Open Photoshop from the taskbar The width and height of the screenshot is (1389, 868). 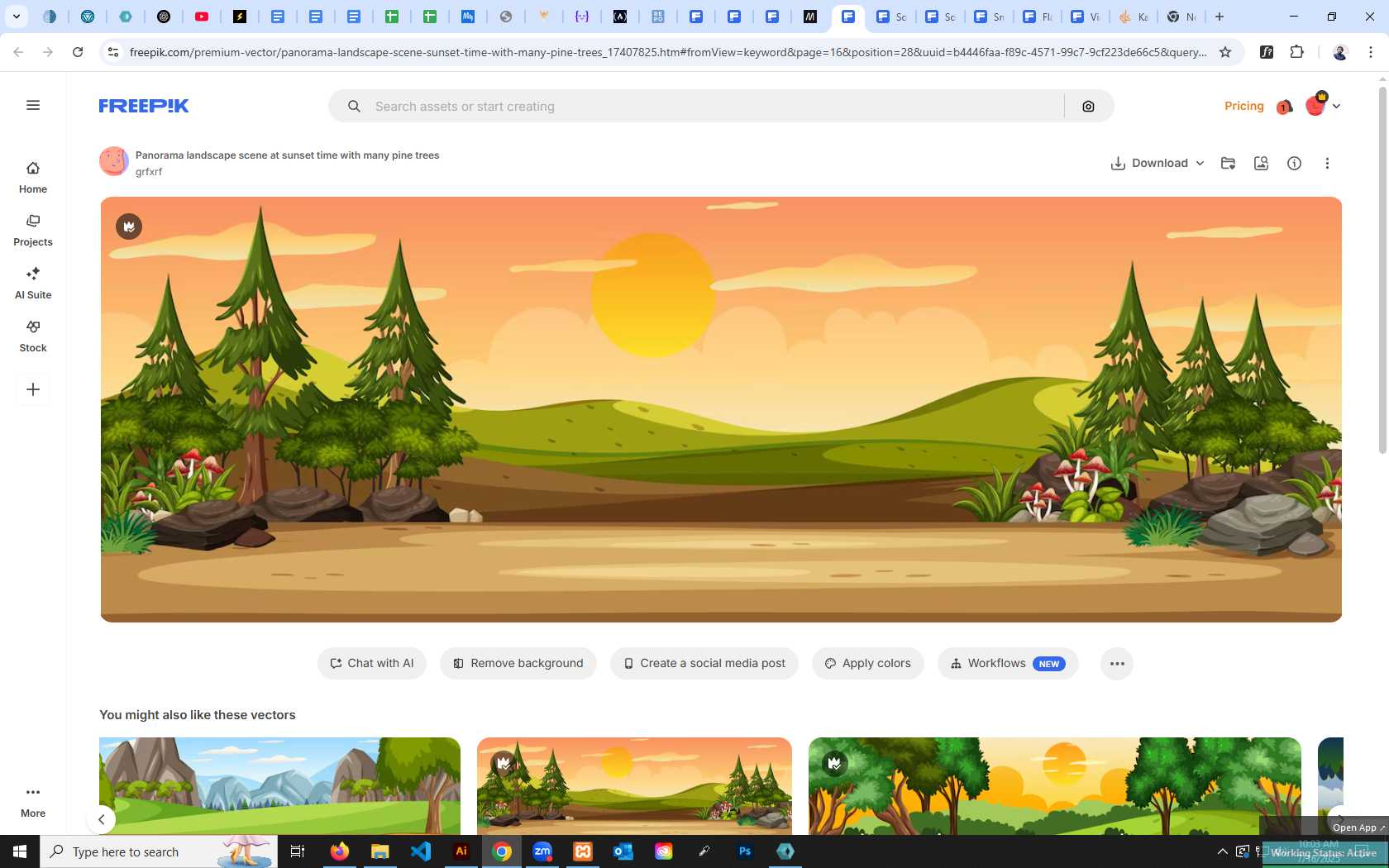click(x=745, y=851)
